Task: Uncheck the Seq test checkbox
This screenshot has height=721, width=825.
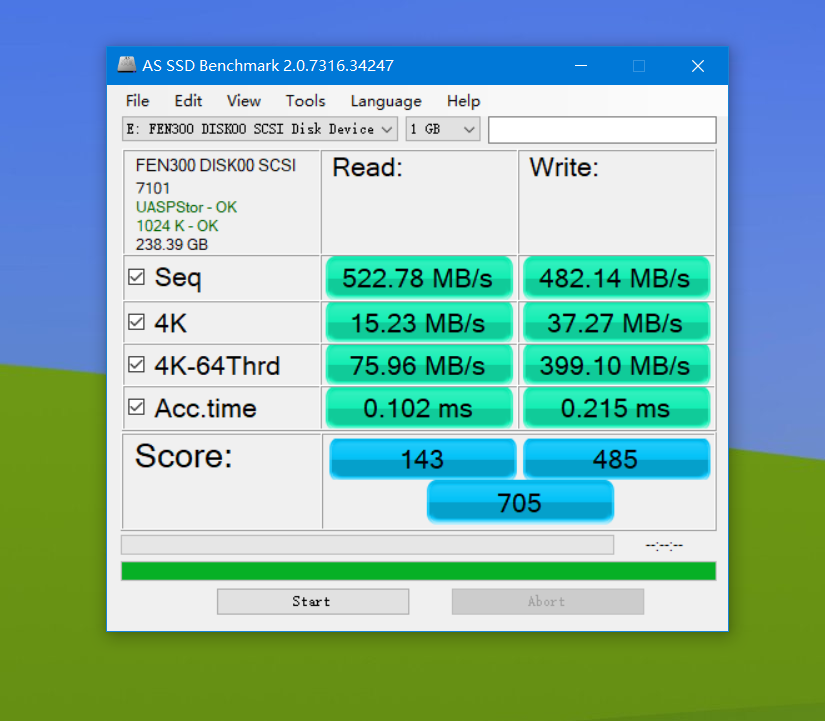Action: click(137, 277)
